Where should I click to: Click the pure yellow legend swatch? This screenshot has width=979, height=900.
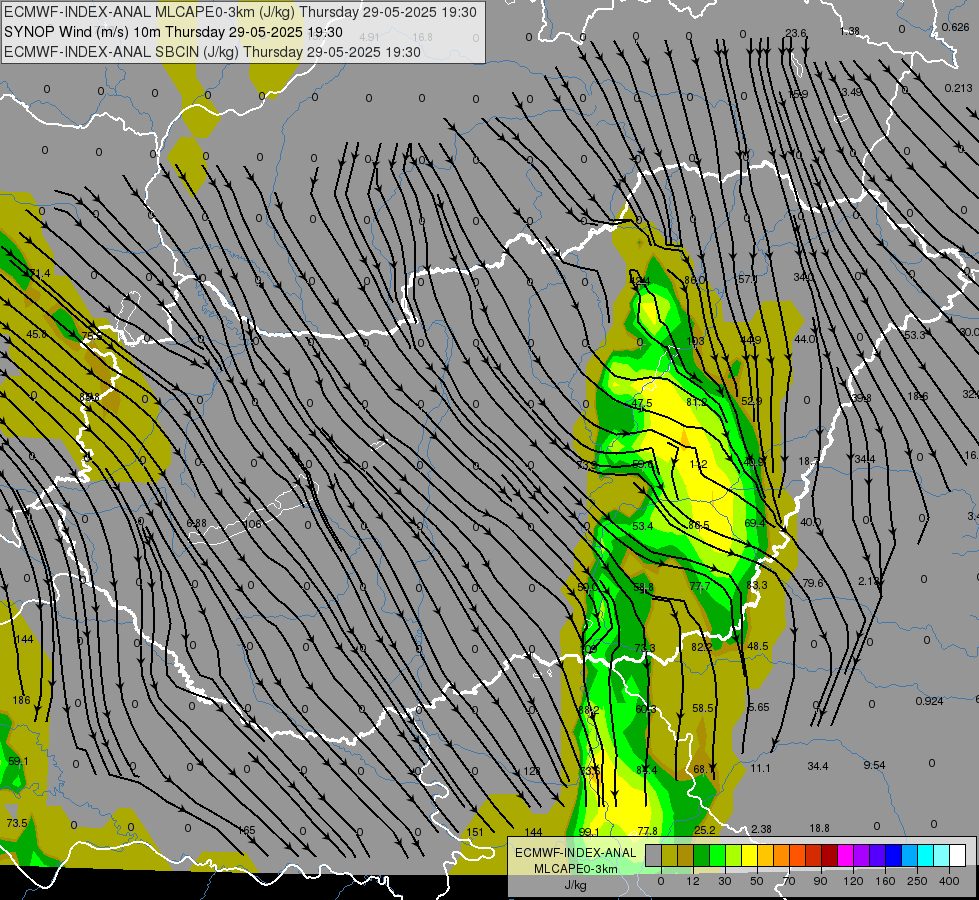click(x=749, y=855)
